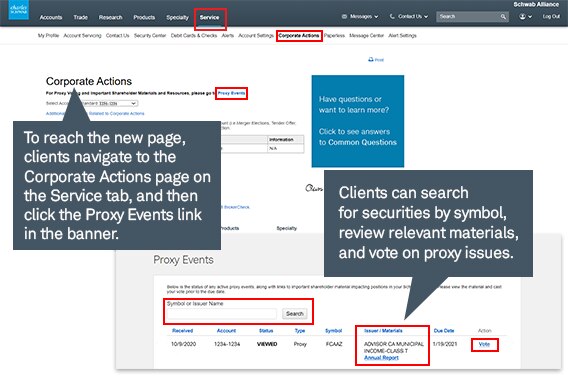Open the BrokerCheck link
This screenshot has width=568, height=382.
point(237,207)
